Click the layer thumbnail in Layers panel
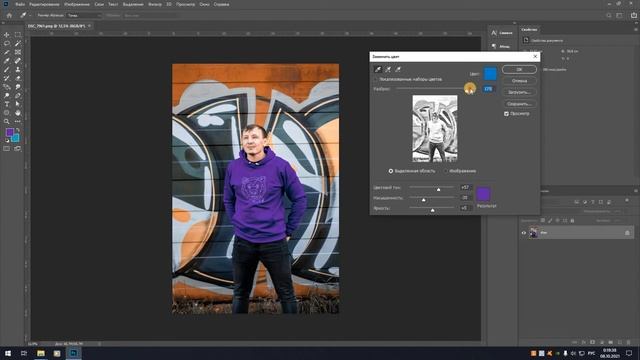640x360 pixels. click(533, 233)
